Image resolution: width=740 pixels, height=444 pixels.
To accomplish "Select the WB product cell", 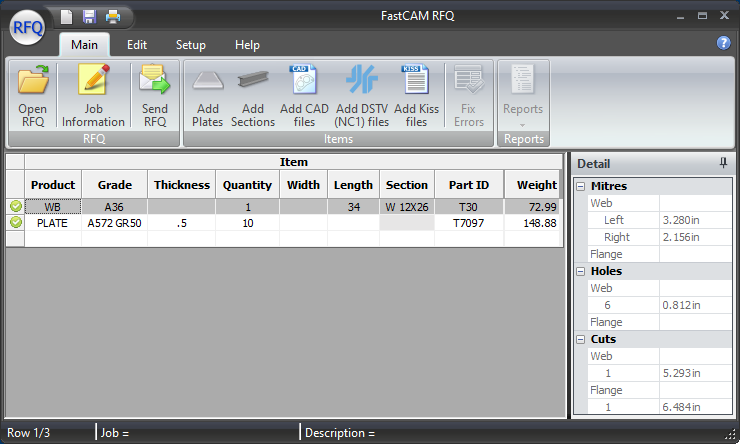I will click(x=53, y=207).
